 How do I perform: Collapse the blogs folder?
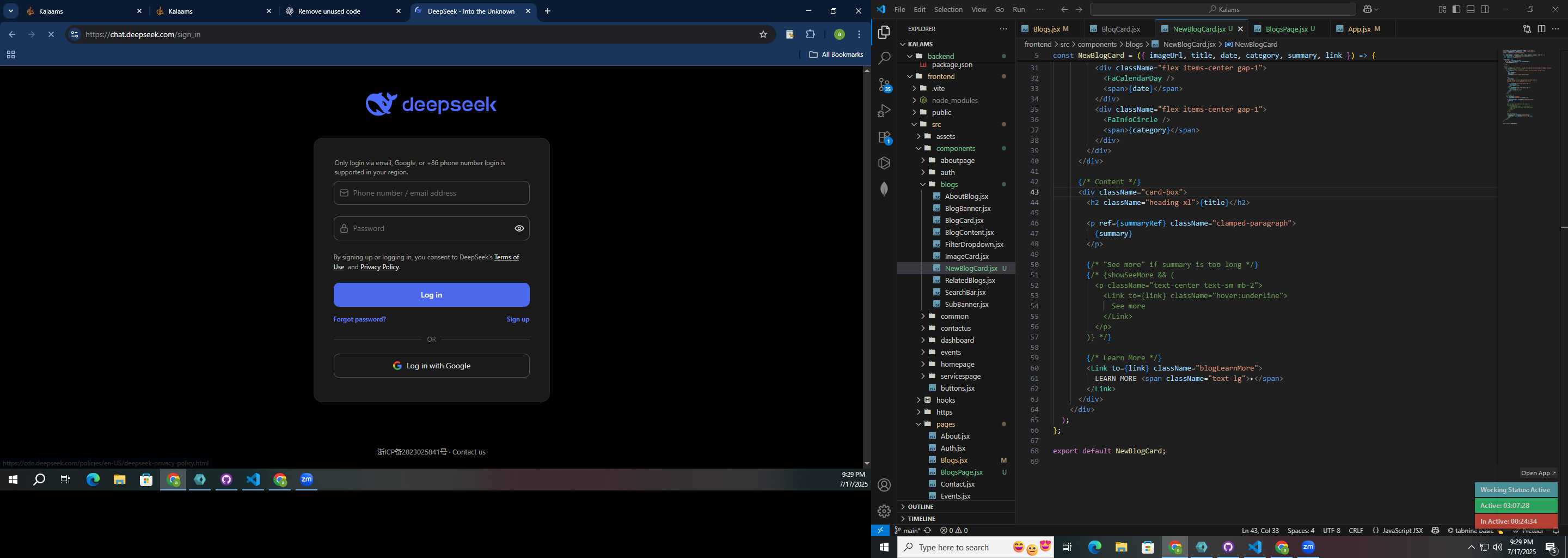pyautogui.click(x=923, y=185)
